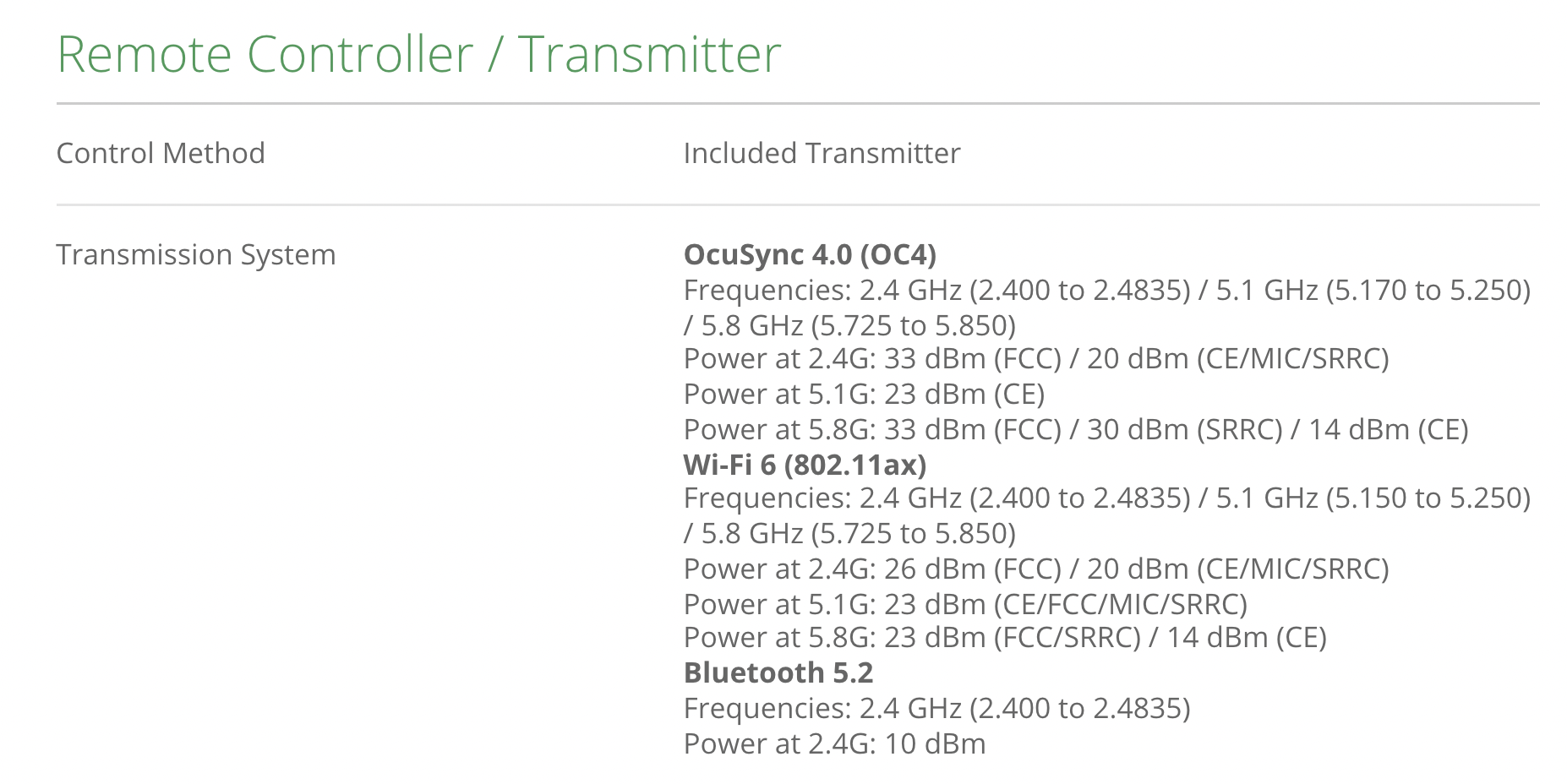Image resolution: width=1567 pixels, height=784 pixels.
Task: Click the Remote Controller / Transmitter heading
Action: (418, 55)
